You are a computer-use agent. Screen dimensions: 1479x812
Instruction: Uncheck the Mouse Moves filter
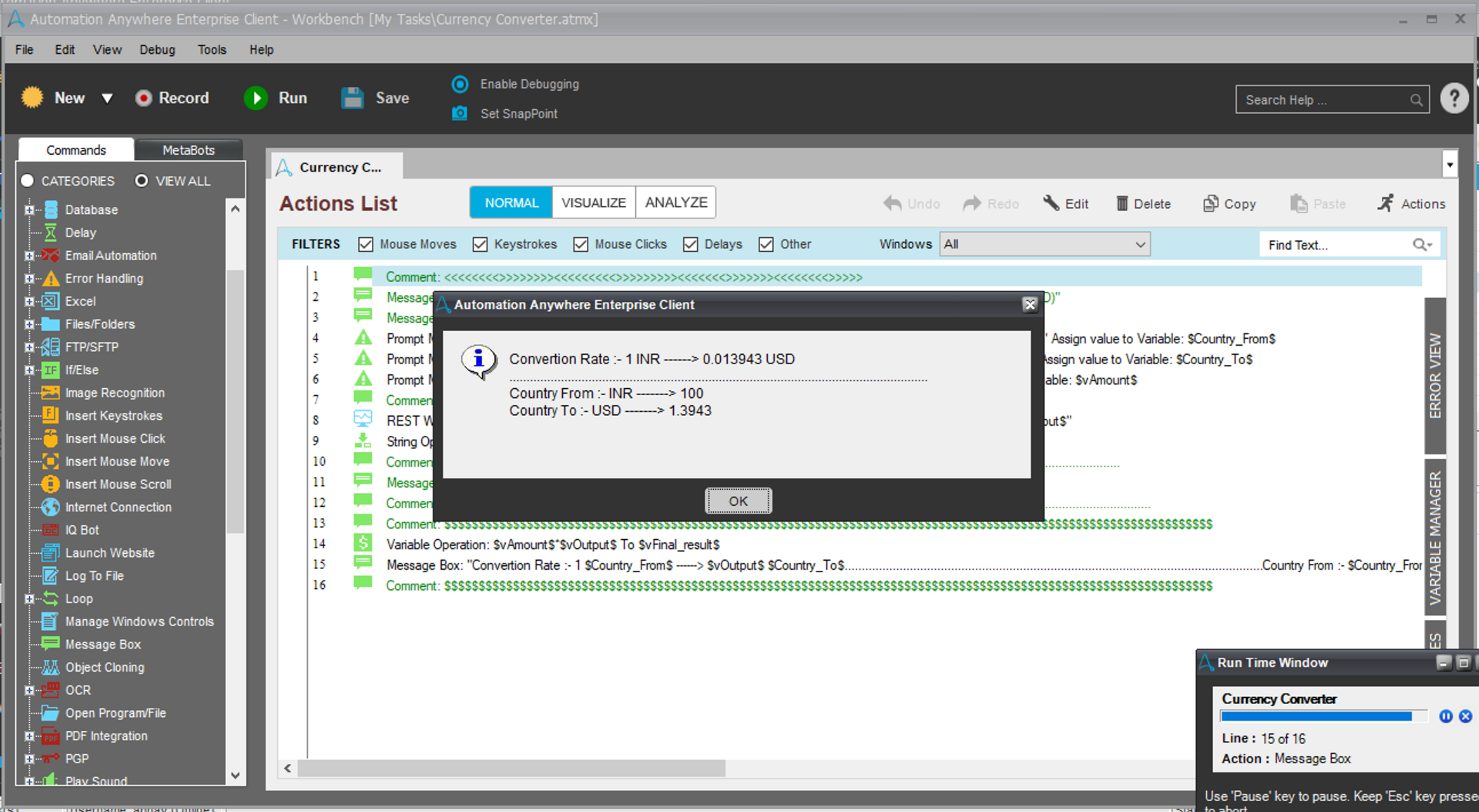[x=365, y=244]
